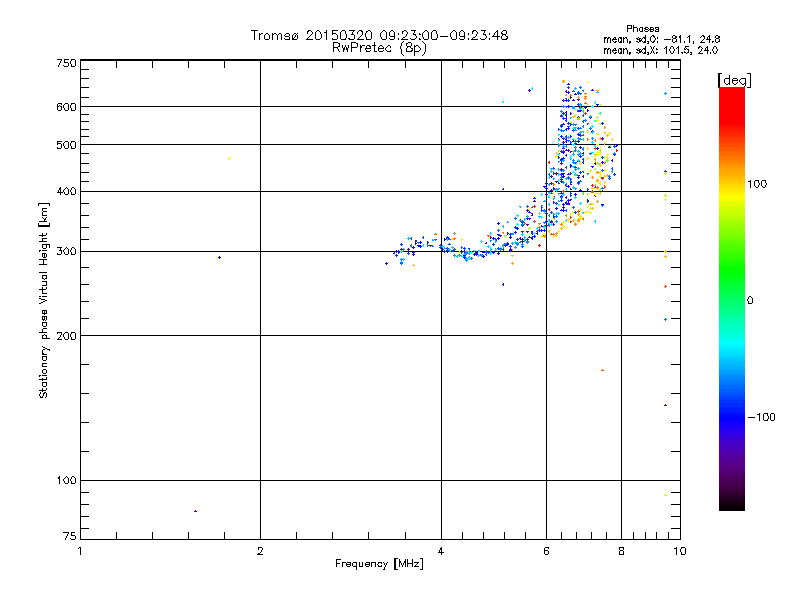
Task: Click 'mean, sd,O: -81.1, 24.8' text
Action: coord(662,39)
